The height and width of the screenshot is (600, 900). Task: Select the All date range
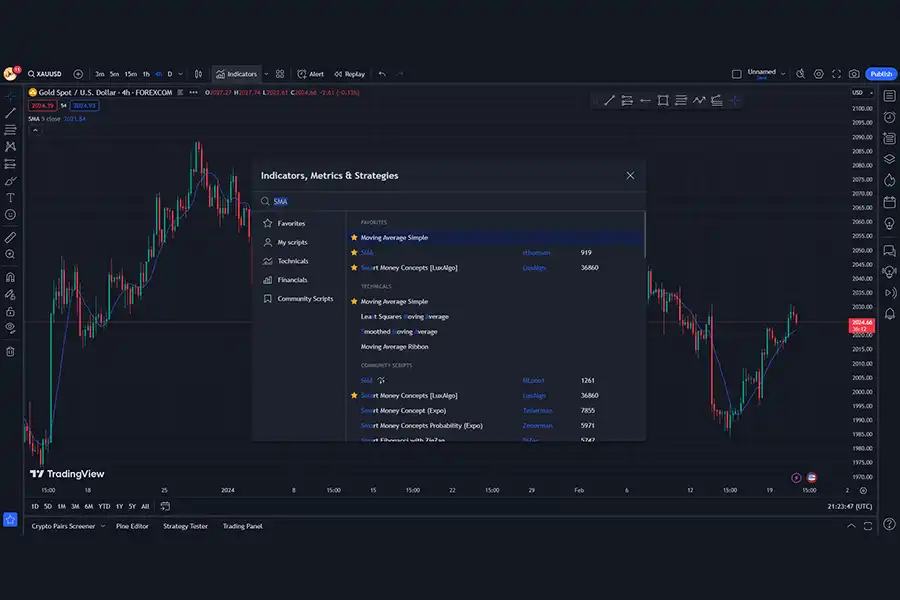145,506
